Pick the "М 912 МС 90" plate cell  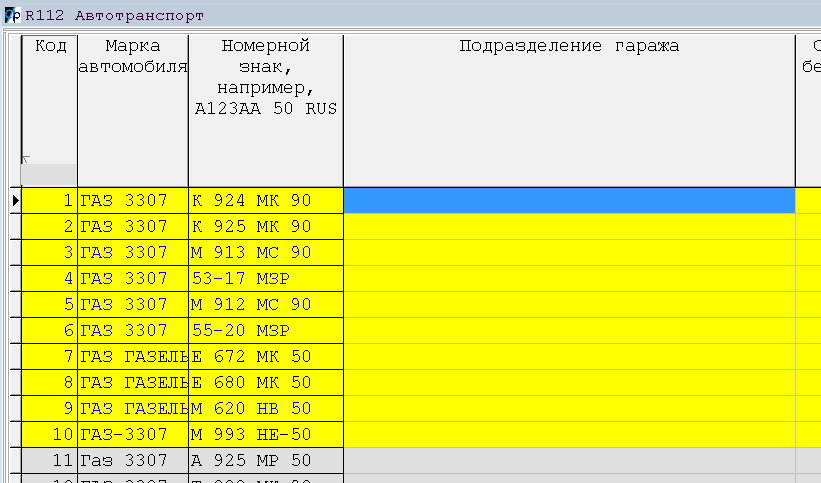[x=265, y=304]
